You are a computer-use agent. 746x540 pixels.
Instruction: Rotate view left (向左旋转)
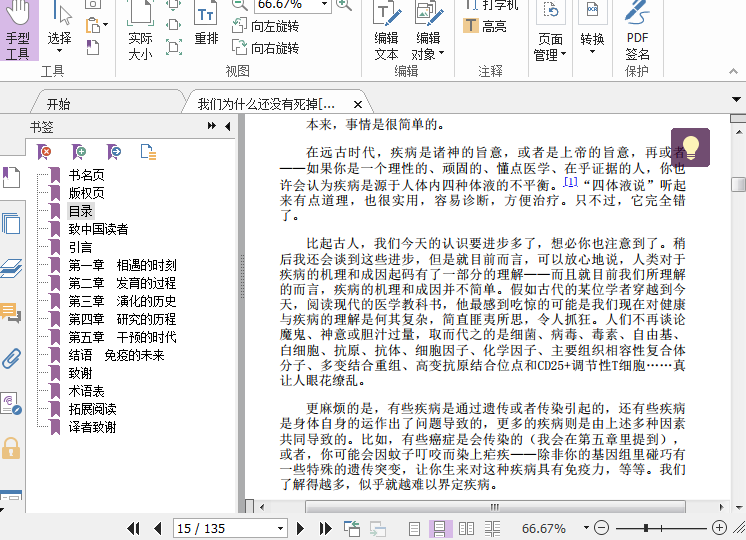[x=265, y=26]
